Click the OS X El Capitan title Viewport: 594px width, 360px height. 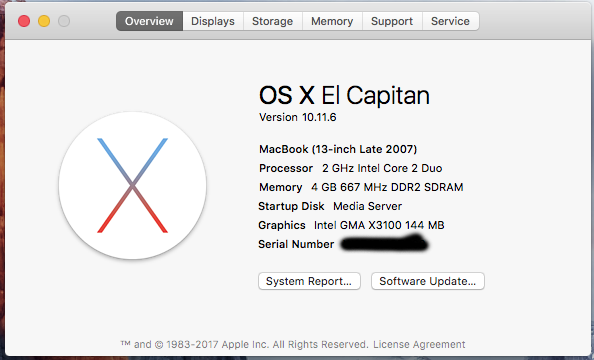point(344,95)
